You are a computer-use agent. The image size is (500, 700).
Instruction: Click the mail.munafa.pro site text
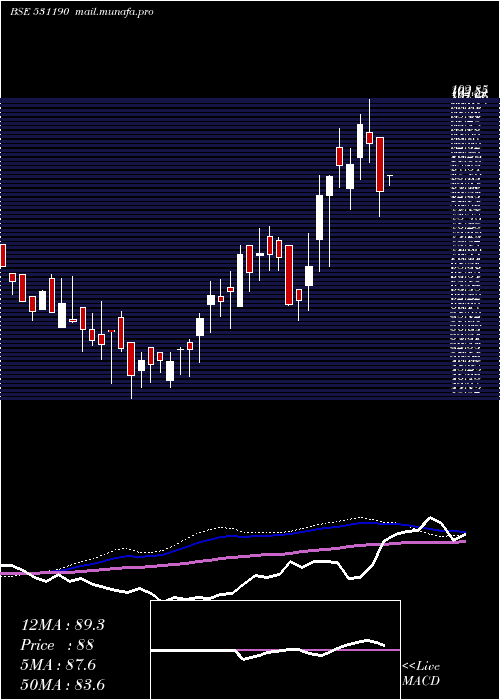pos(114,12)
